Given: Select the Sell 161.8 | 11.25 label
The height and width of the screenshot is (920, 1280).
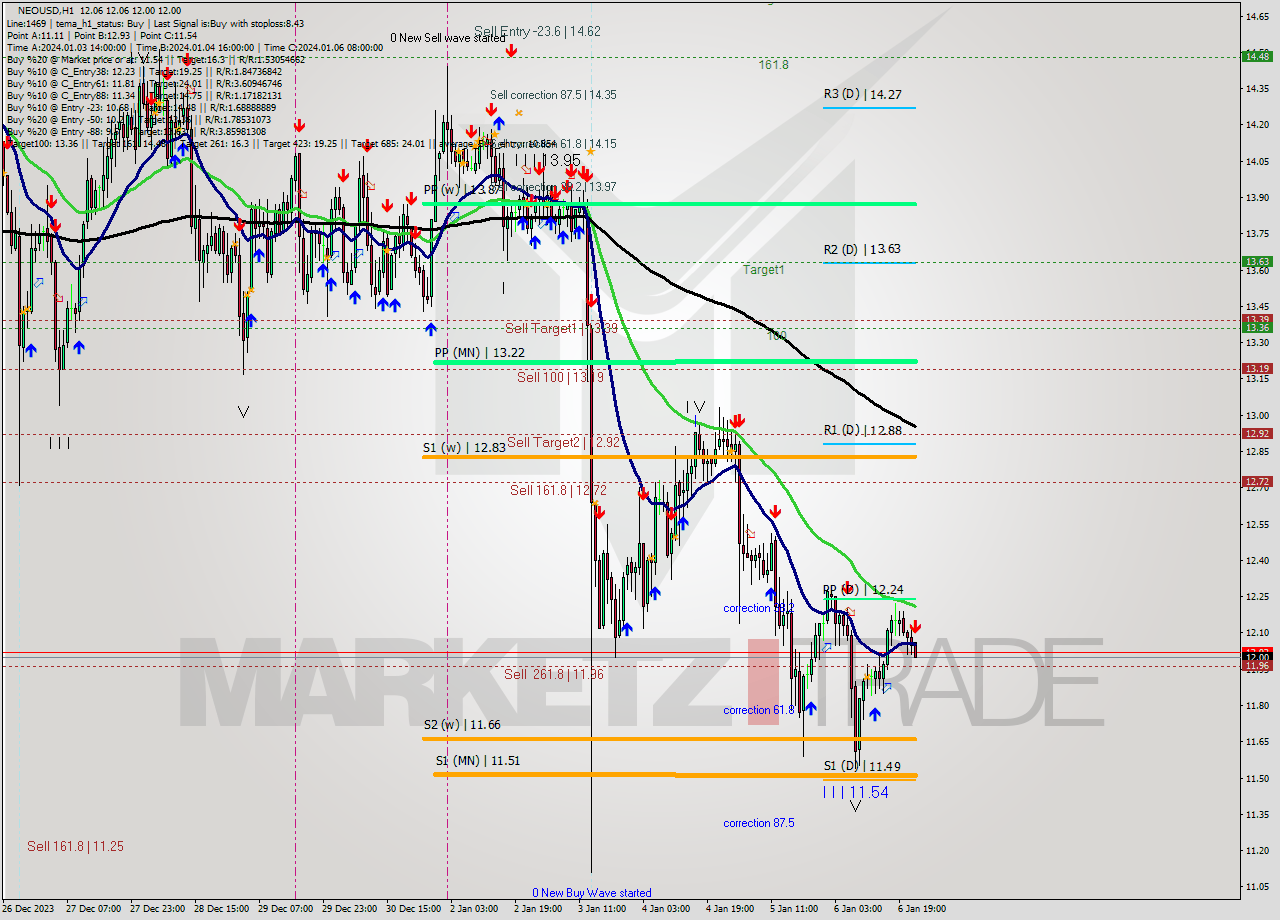Looking at the screenshot, I should pos(76,846).
